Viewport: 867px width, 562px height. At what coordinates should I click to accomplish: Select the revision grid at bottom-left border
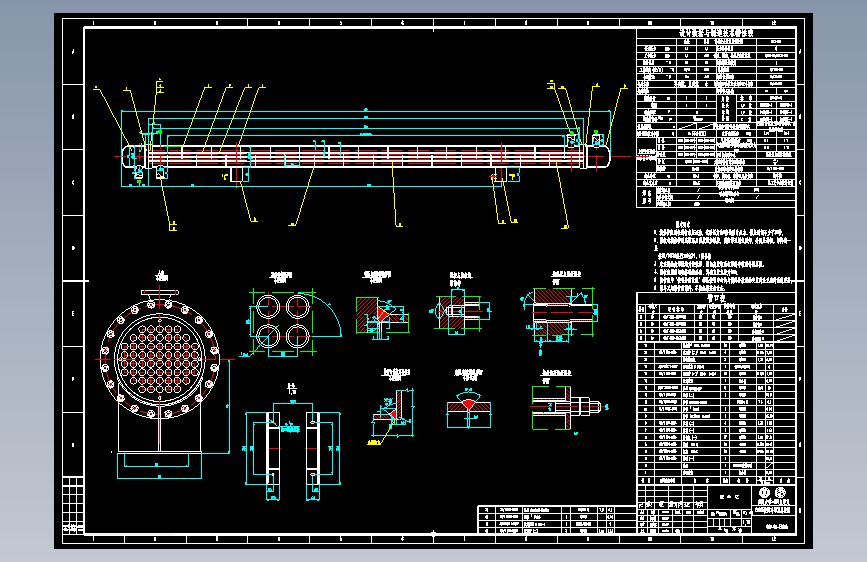click(73, 505)
